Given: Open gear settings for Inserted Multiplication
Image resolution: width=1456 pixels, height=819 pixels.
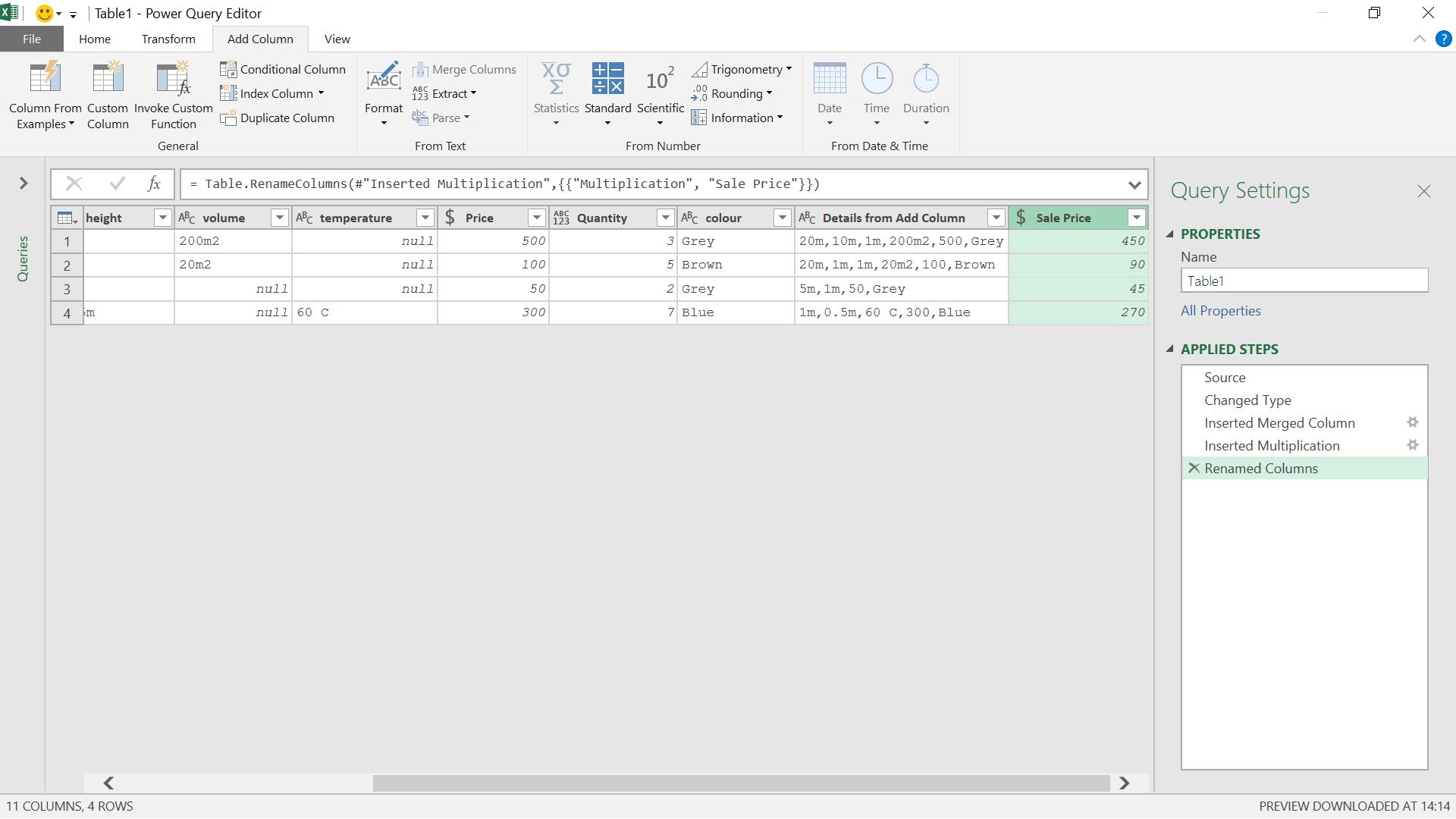Looking at the screenshot, I should (1412, 445).
